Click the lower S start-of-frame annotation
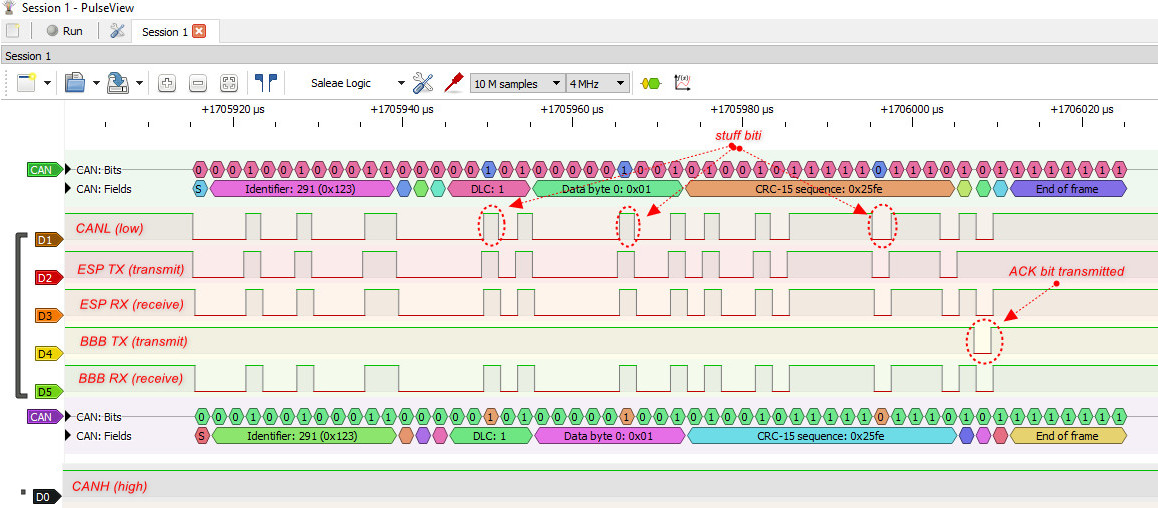 pos(202,436)
